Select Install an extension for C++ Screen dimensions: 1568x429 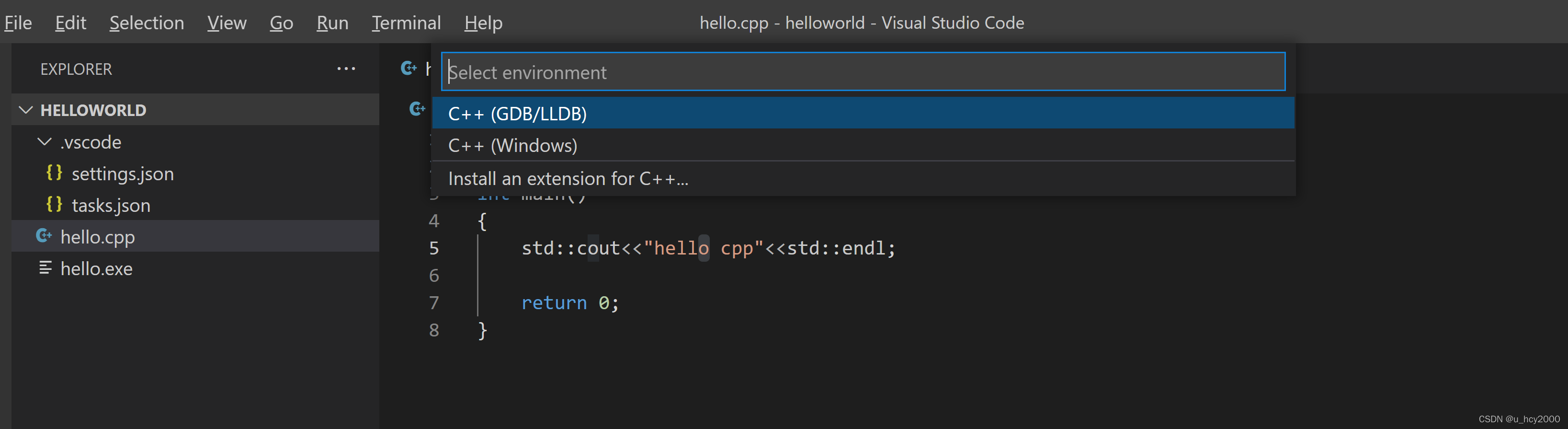point(863,178)
